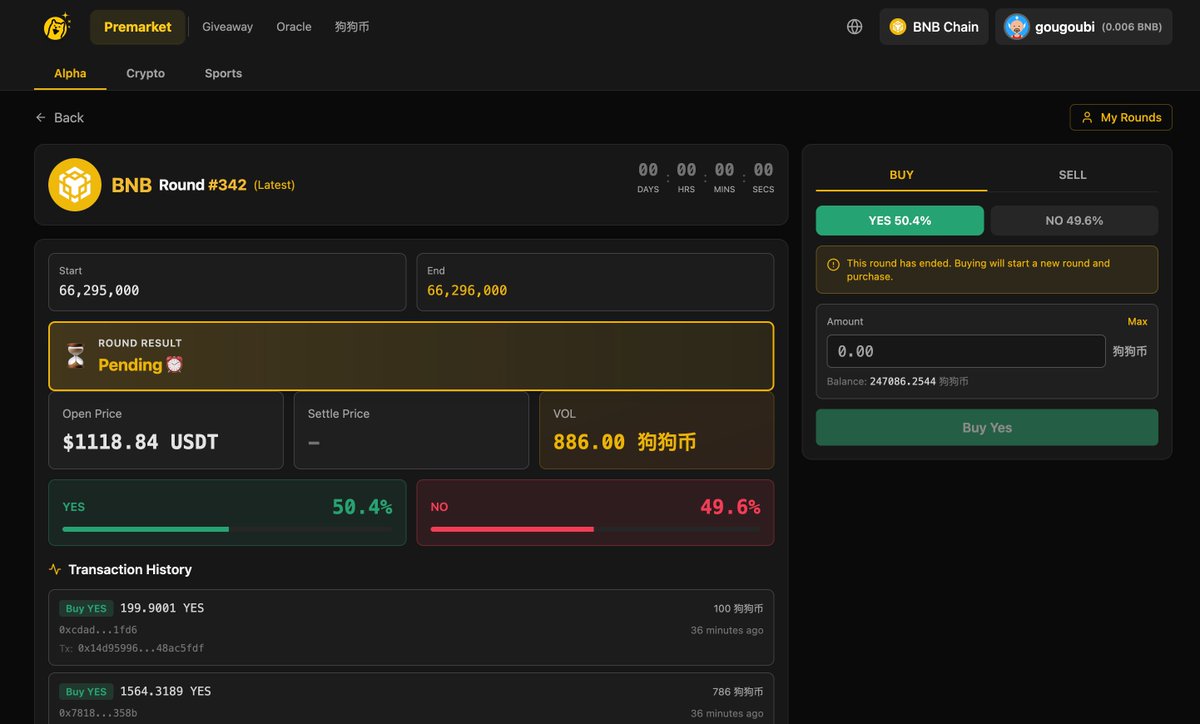Click the Back link
Screen dimensions: 1200x724
click(60, 118)
